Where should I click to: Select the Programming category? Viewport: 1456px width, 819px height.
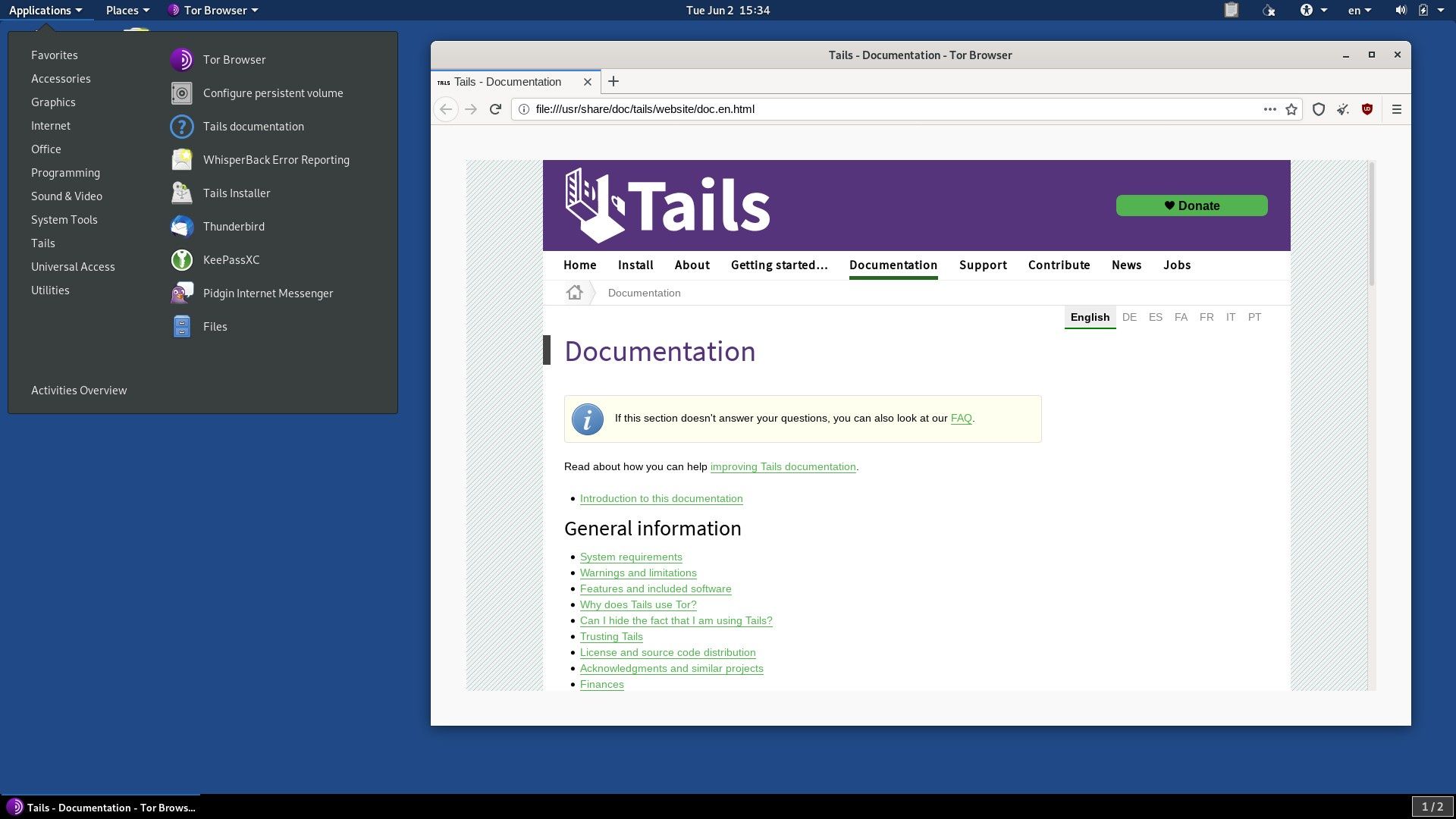(65, 173)
